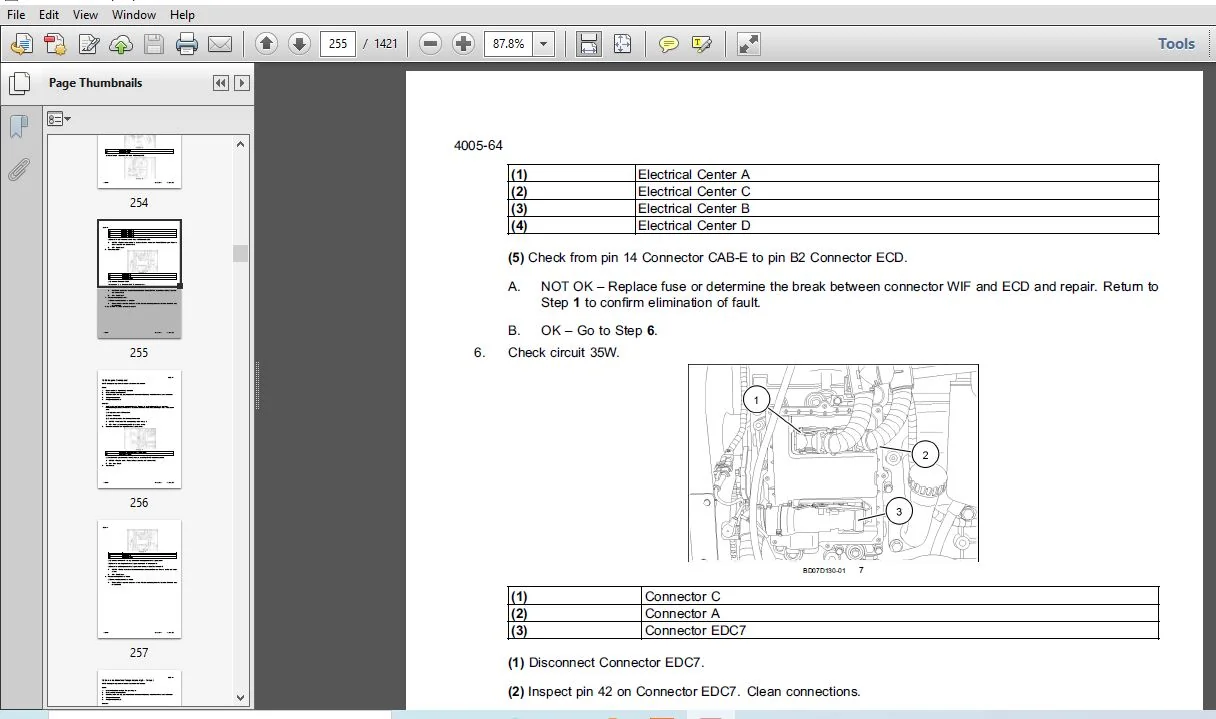Open the zoom level dropdown arrow

[544, 44]
